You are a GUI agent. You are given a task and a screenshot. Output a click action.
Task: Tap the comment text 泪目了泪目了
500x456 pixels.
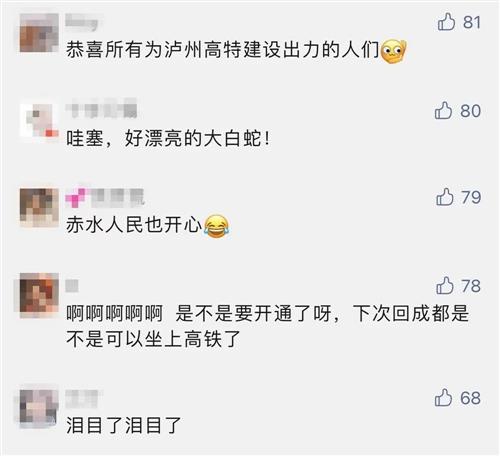tap(124, 426)
